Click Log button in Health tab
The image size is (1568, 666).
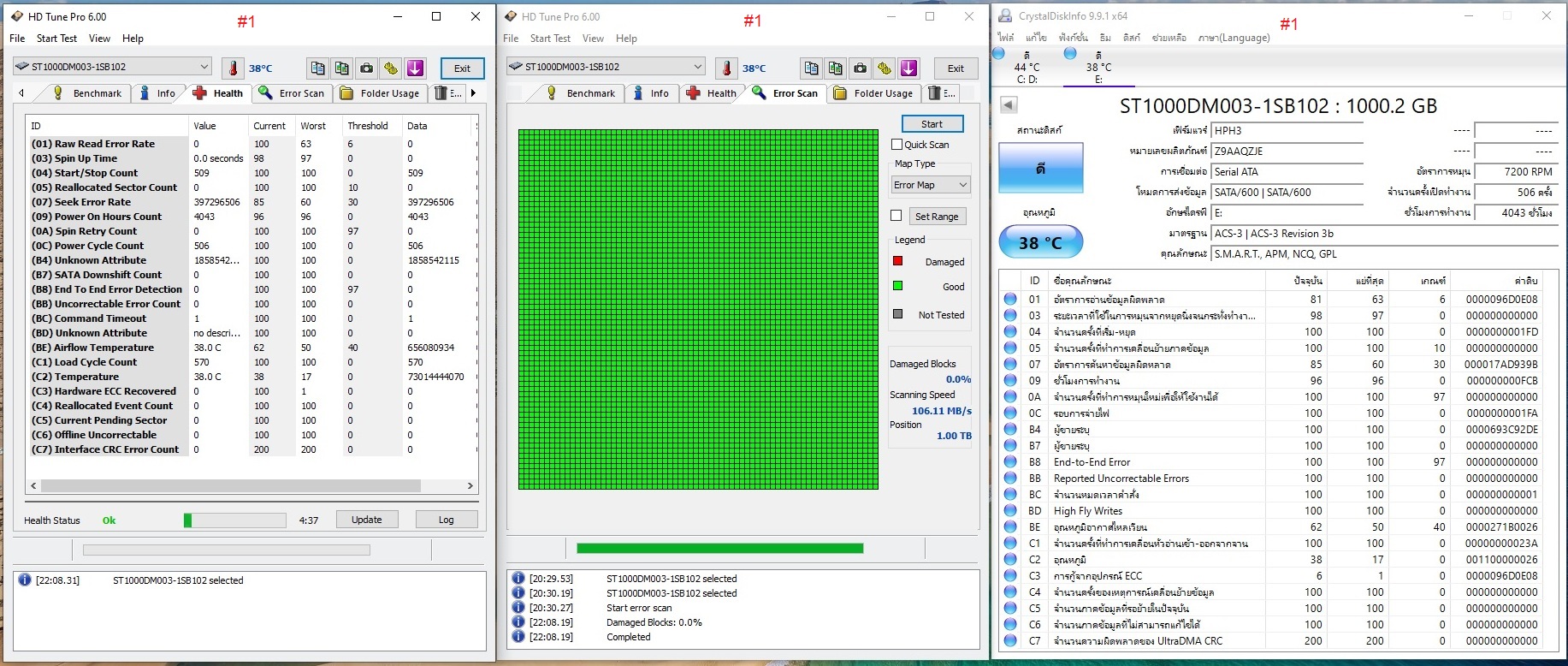click(446, 520)
